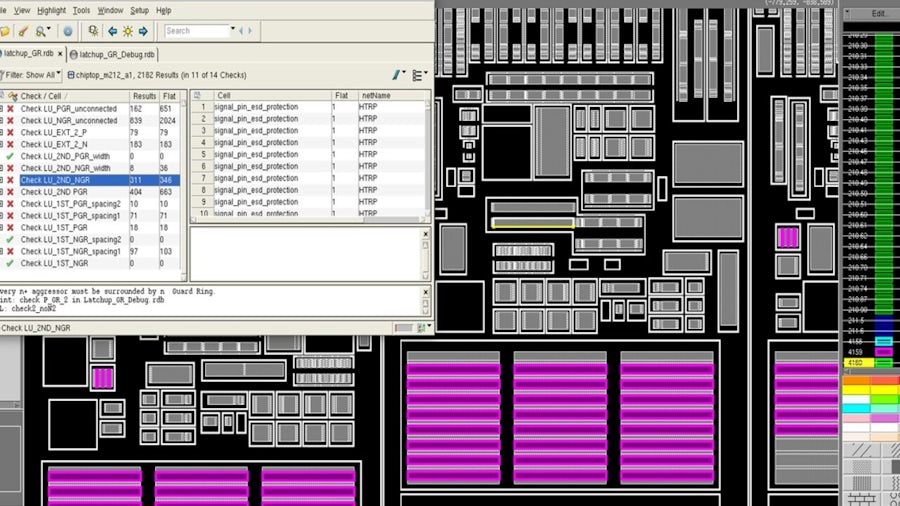This screenshot has width=900, height=506.
Task: Sort by the Results column header
Action: click(144, 96)
